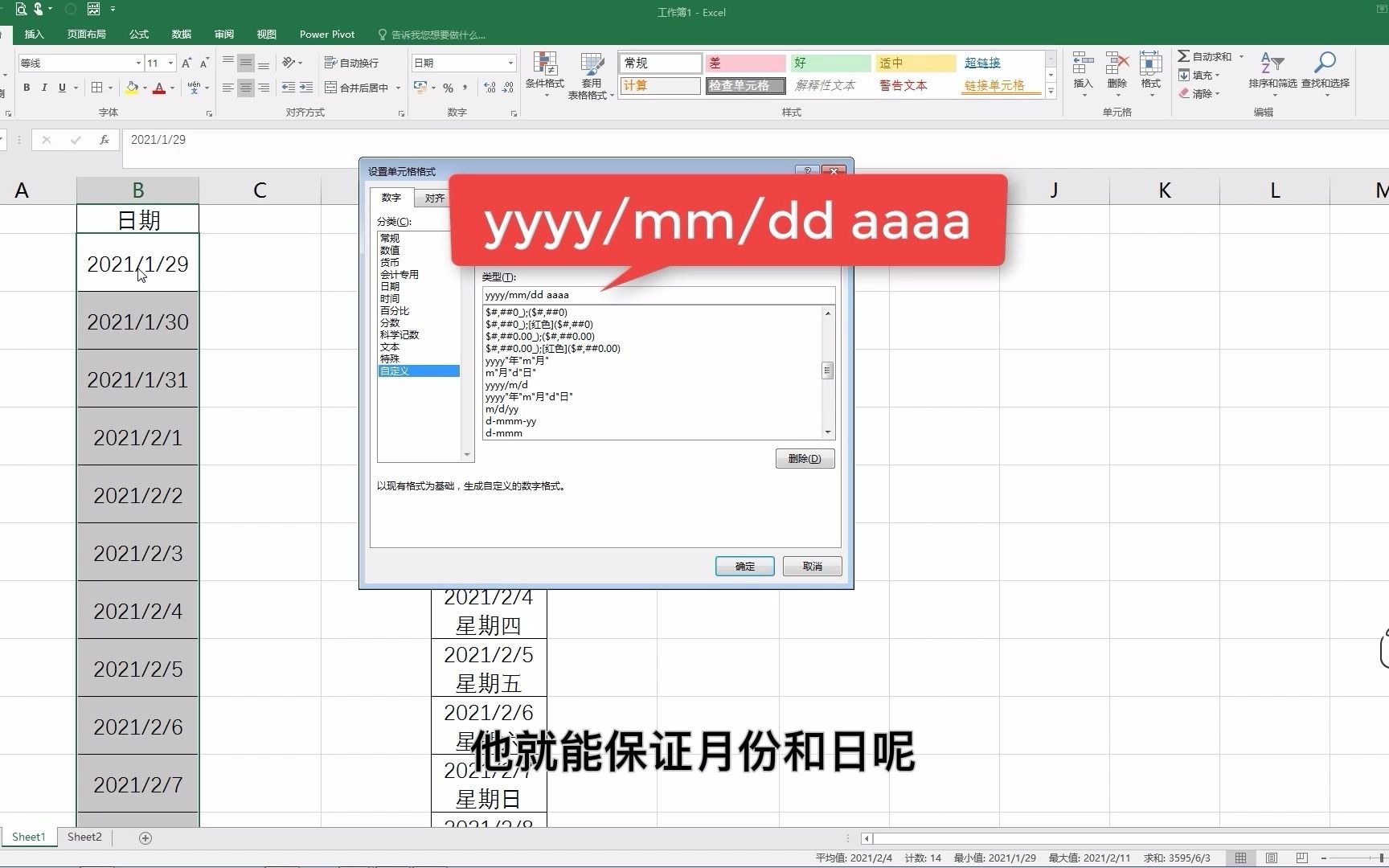Open Format cells (格式) dropdown in ribbon

click(x=1151, y=75)
